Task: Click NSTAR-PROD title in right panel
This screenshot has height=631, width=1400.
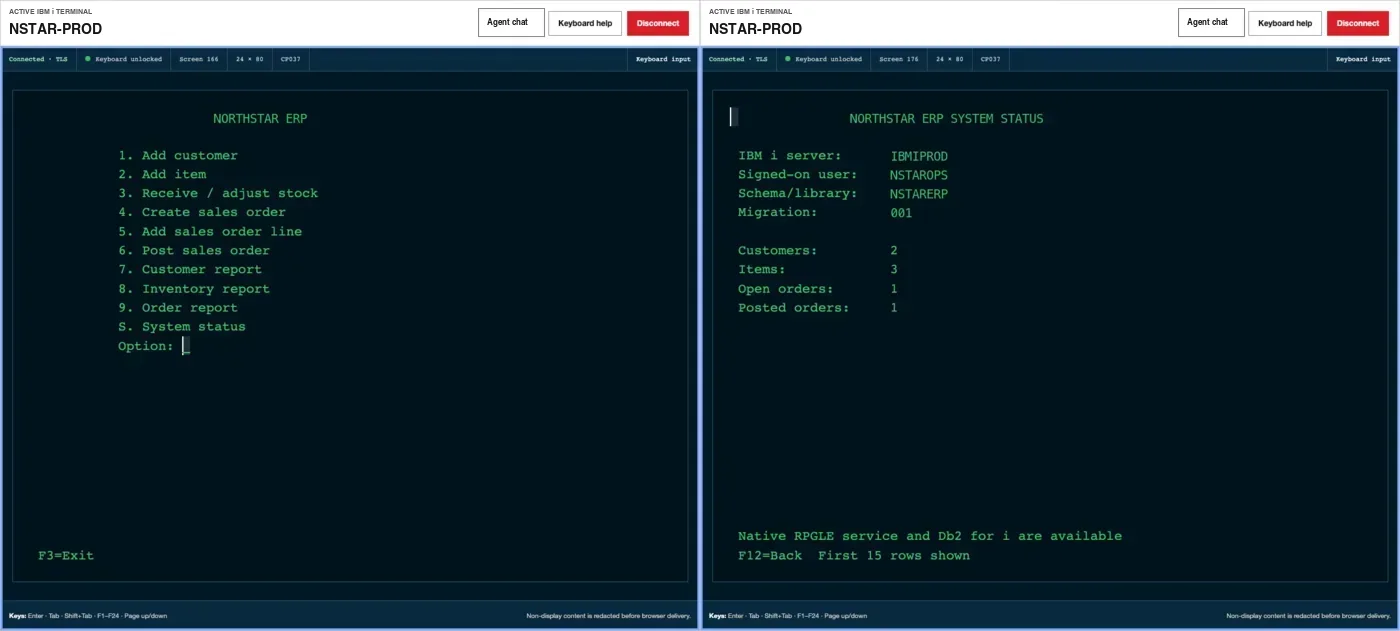Action: pos(755,29)
